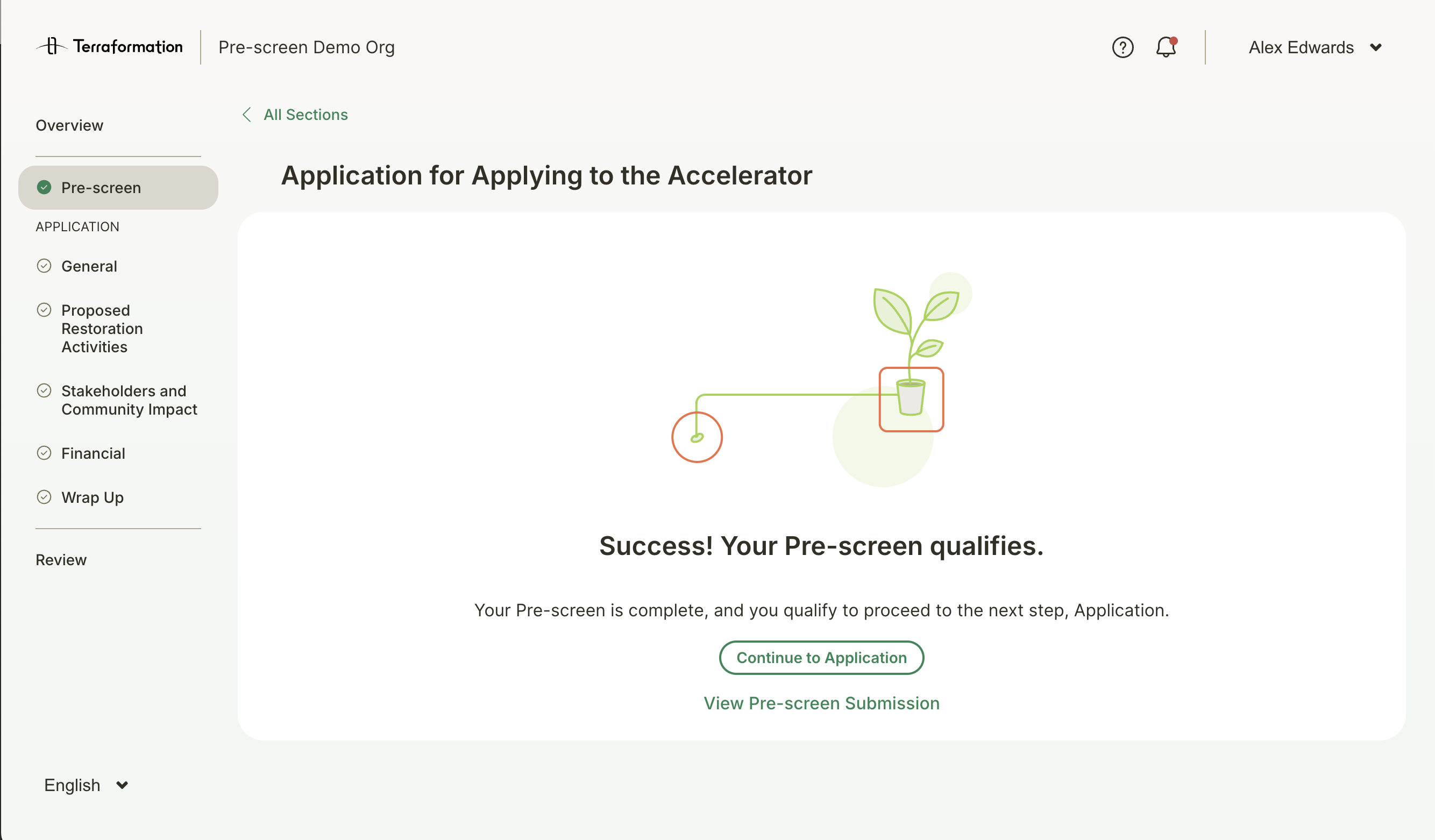Go to the Review section
The height and width of the screenshot is (840, 1435).
click(60, 559)
